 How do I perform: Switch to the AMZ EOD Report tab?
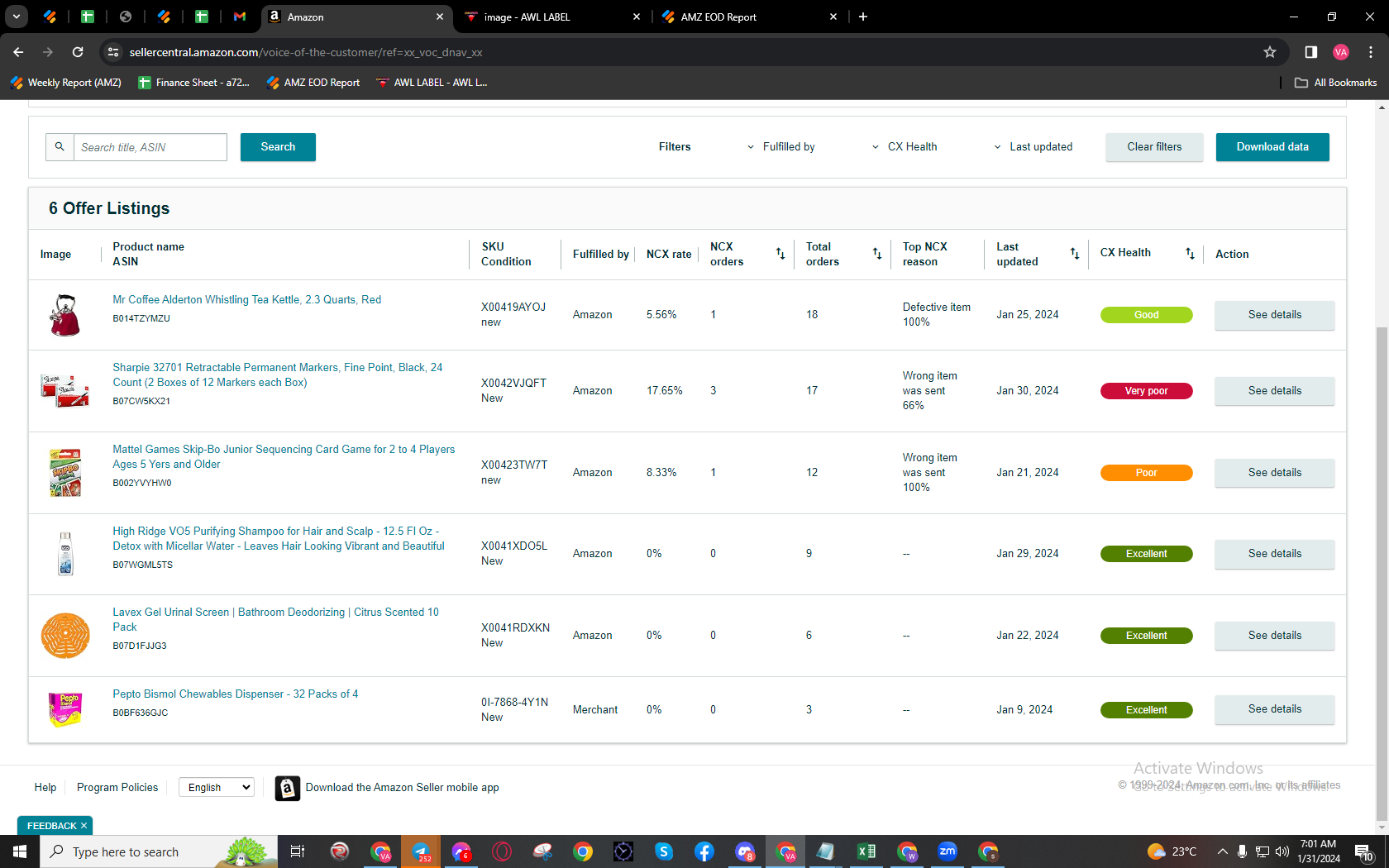pos(748,17)
